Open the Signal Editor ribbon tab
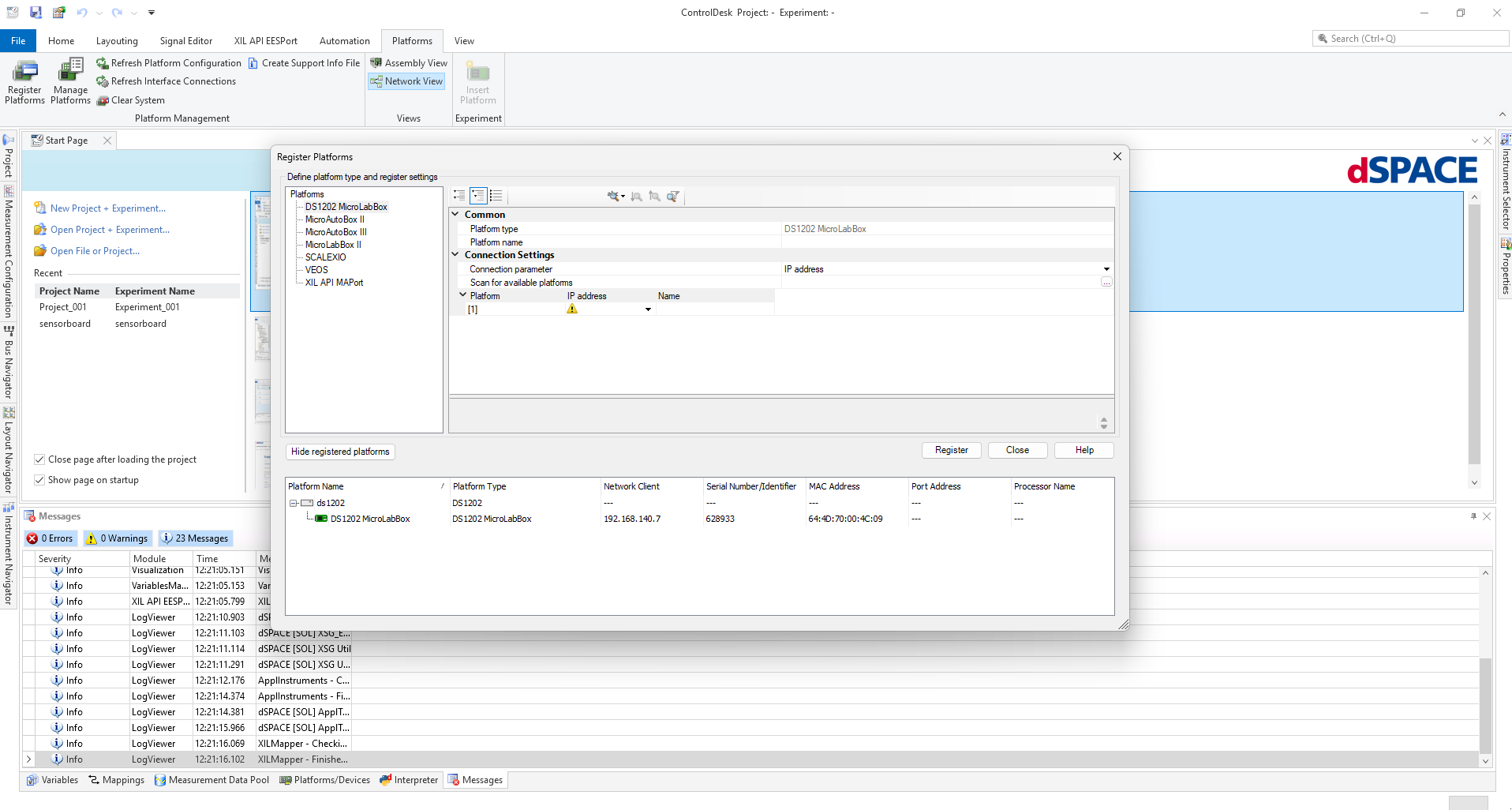This screenshot has height=810, width=1512. click(185, 41)
